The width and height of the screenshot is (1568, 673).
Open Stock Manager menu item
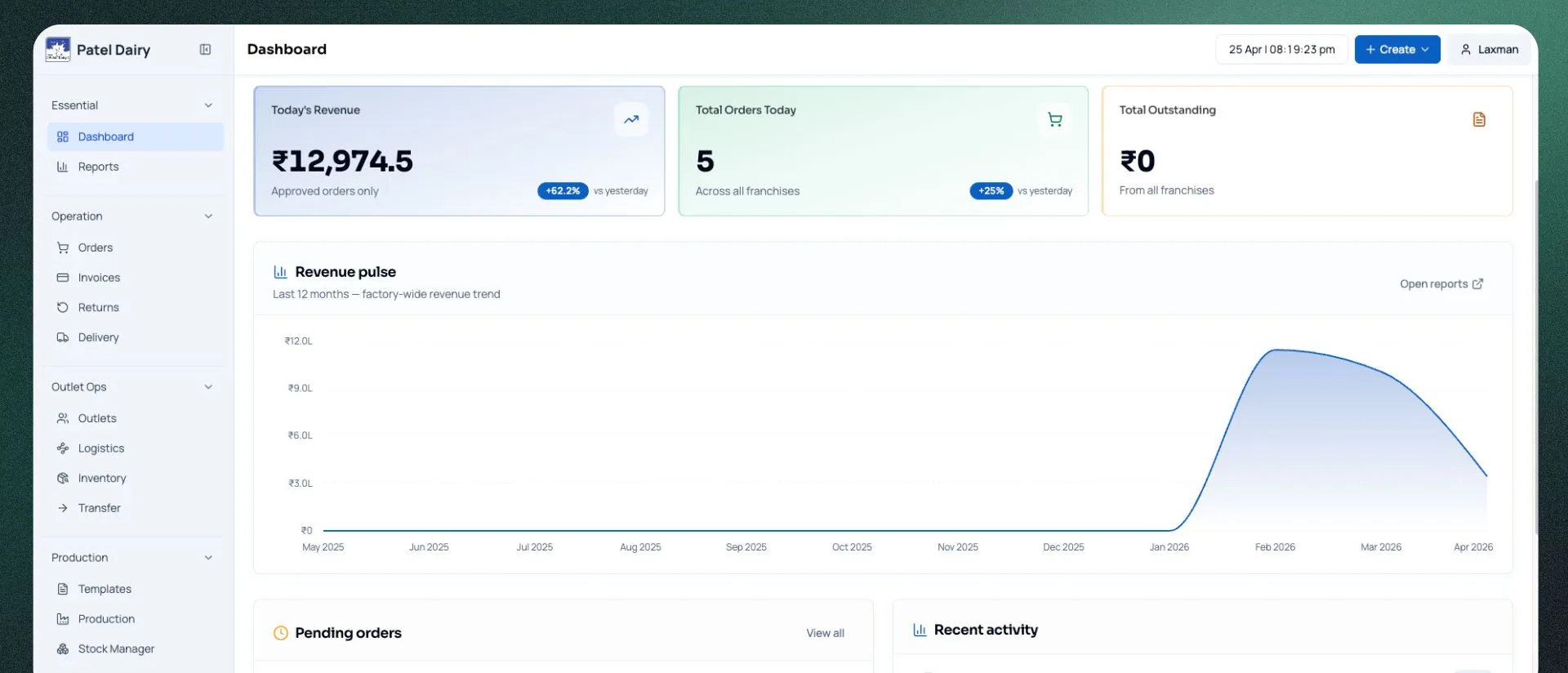tap(136, 648)
